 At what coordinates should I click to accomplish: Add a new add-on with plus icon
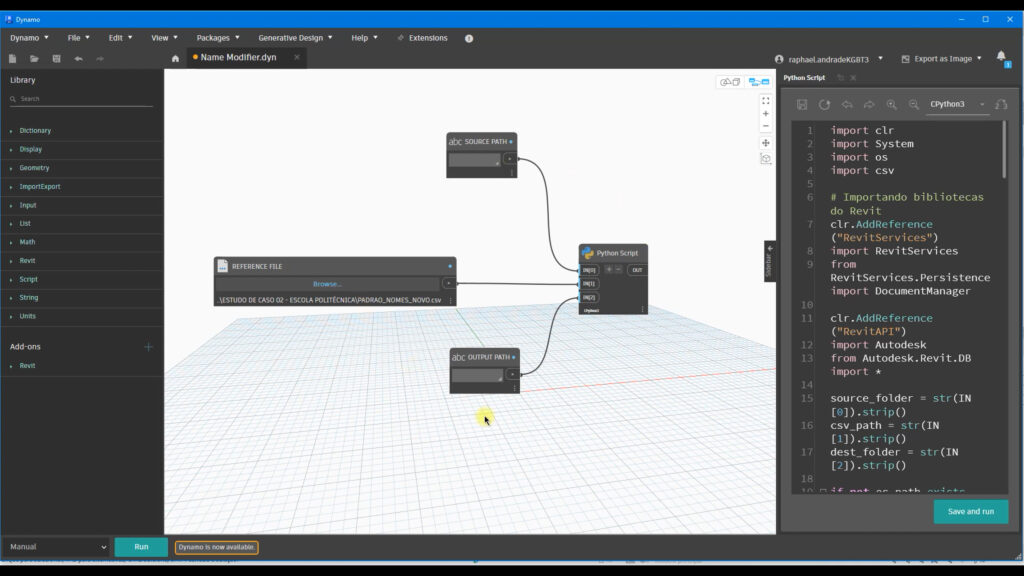click(148, 347)
